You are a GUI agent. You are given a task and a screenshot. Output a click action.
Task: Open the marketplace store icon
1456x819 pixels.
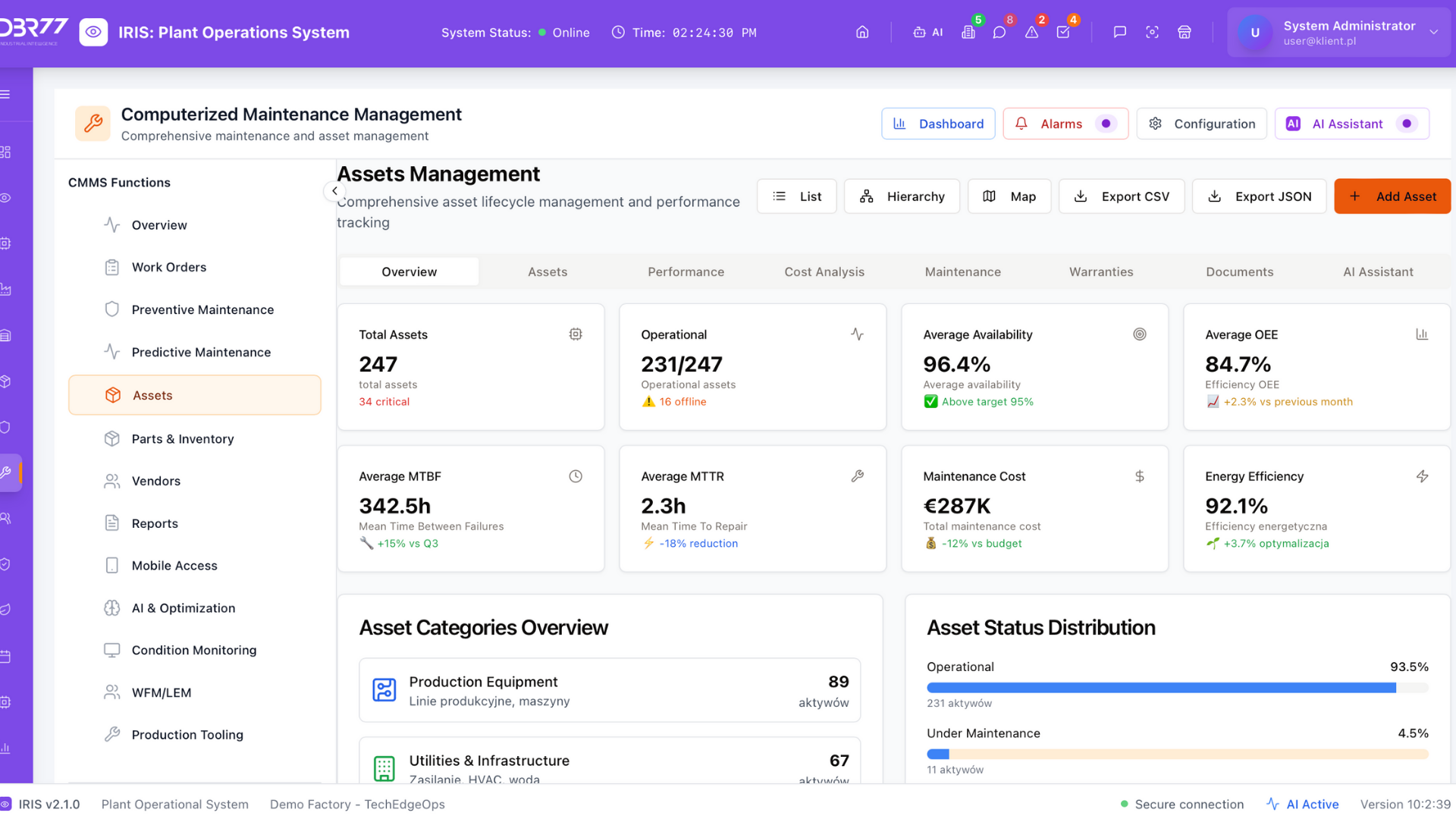[1185, 32]
